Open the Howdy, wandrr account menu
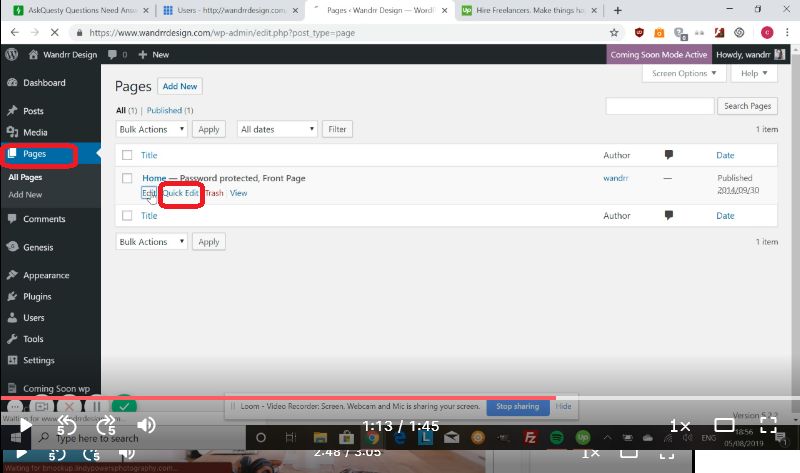 pos(750,55)
